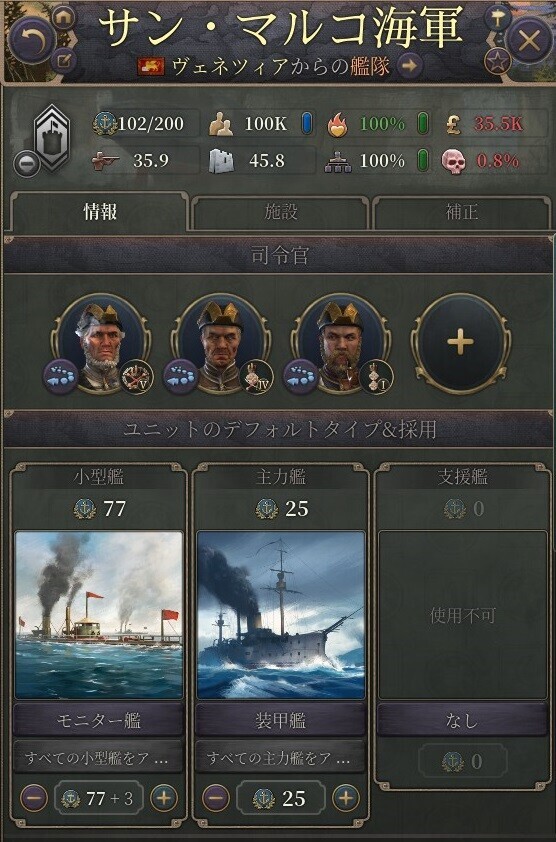This screenshot has width=556, height=842.
Task: Click the back arrow icon
Action: pos(31,39)
